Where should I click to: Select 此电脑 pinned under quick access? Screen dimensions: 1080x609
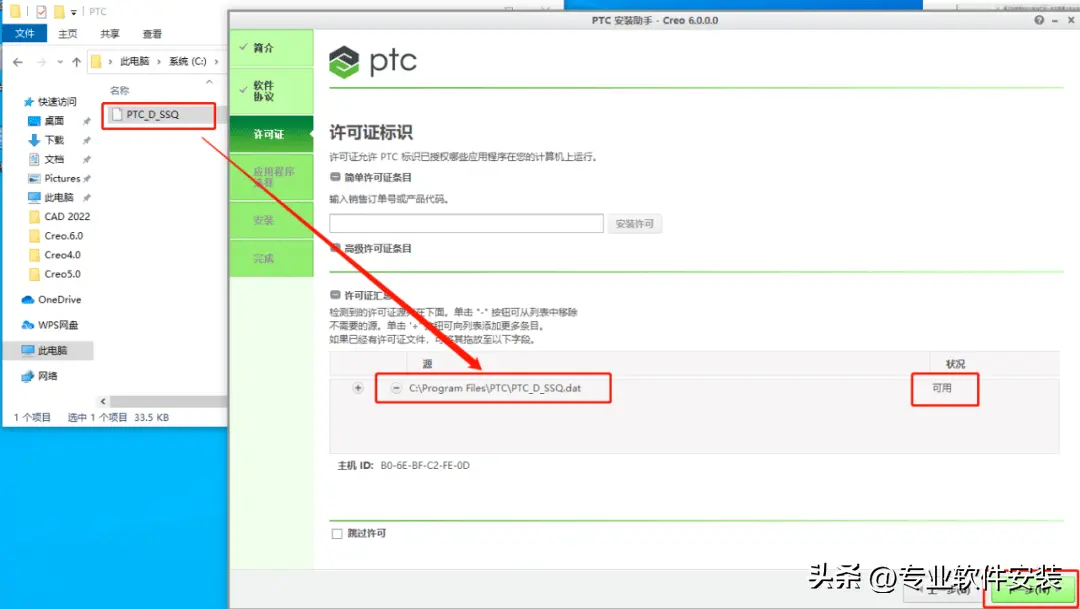point(50,197)
